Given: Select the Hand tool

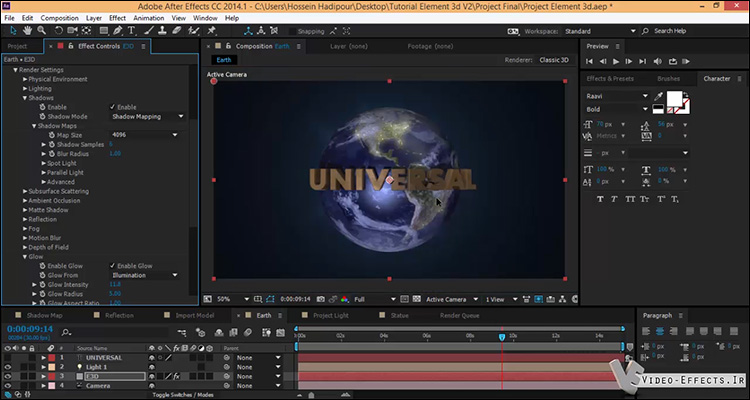Looking at the screenshot, I should (27, 31).
